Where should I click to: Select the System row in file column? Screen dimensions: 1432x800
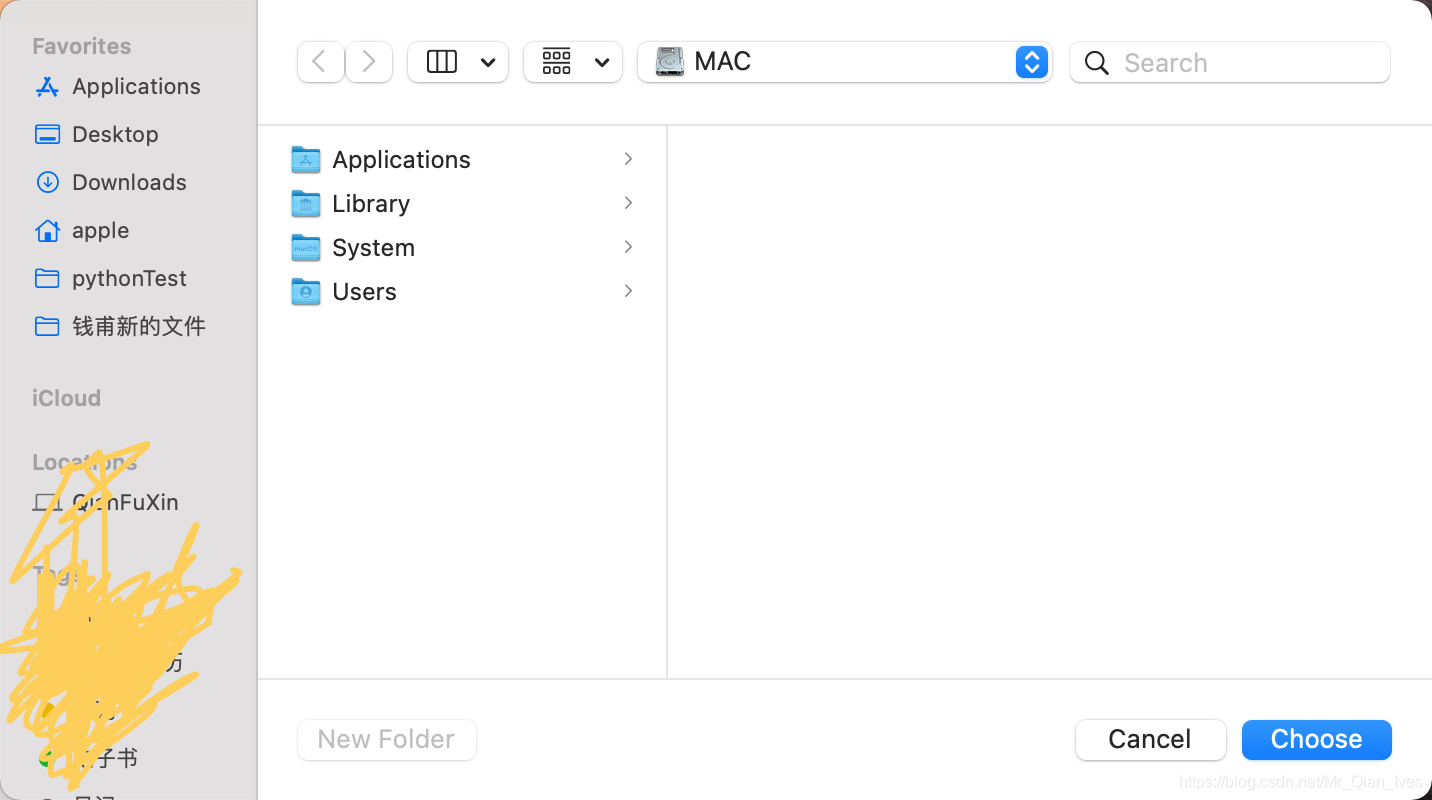point(463,247)
